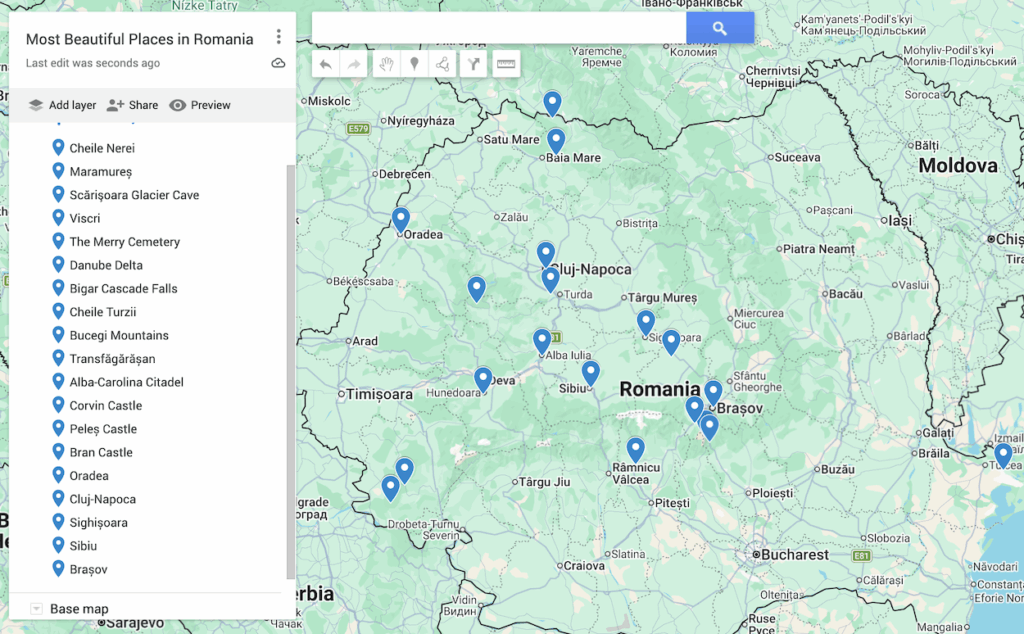Click the map pin at Alba Iulia
Viewport: 1024px width, 634px height.
tap(542, 342)
